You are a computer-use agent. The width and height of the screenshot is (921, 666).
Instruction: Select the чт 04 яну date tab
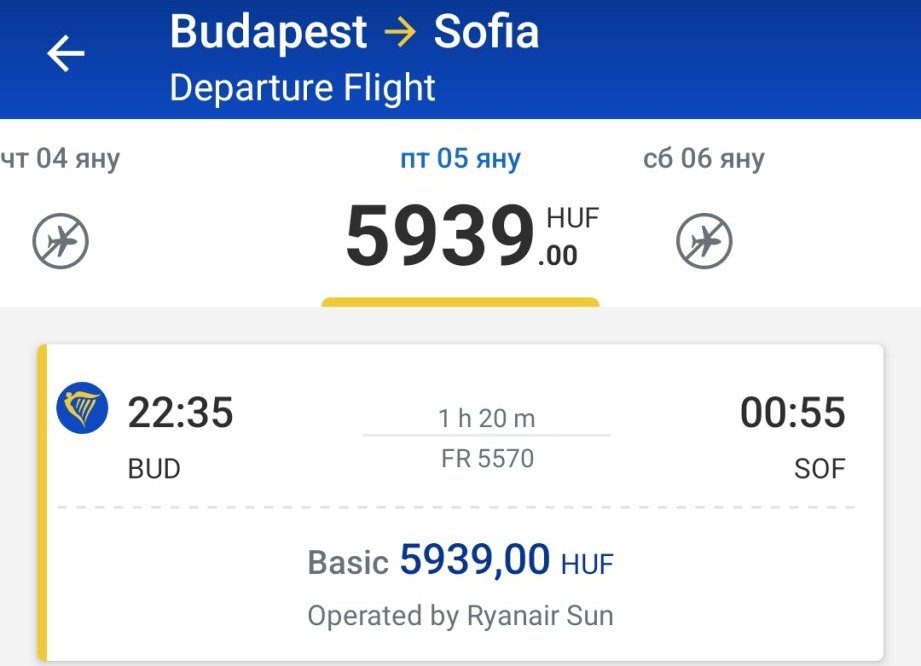(x=58, y=159)
